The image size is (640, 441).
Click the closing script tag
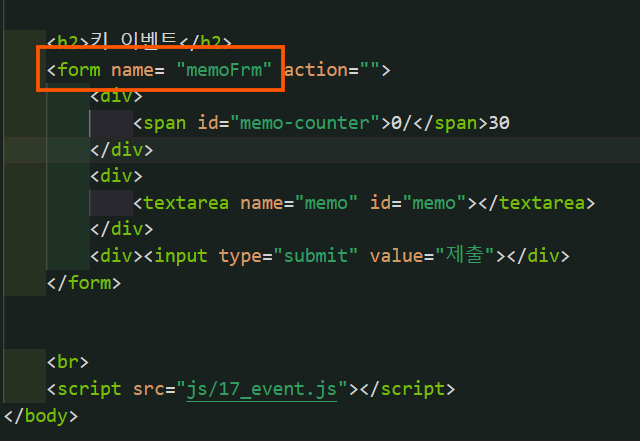[x=407, y=389]
